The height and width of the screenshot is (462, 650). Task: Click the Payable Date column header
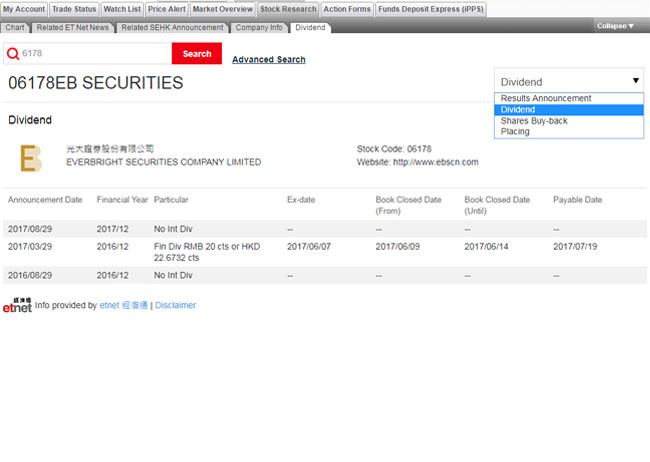(x=577, y=200)
